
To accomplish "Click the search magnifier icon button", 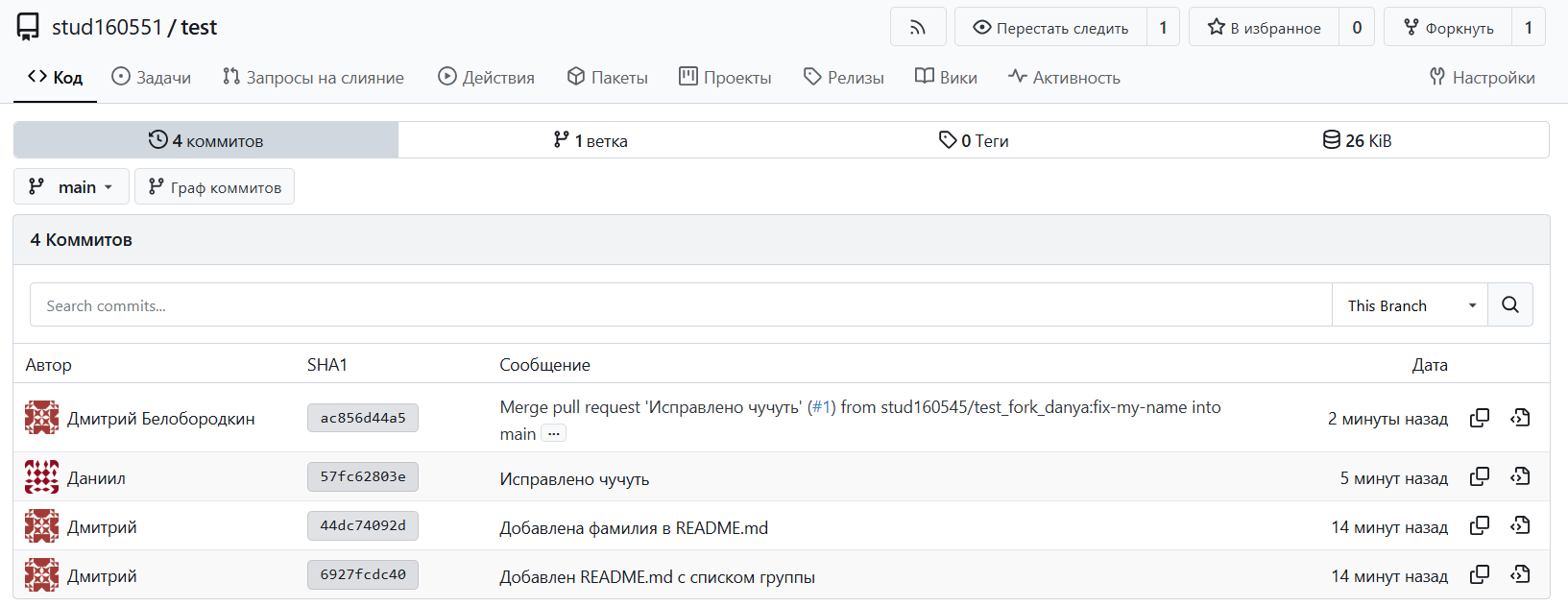I will [x=1509, y=305].
